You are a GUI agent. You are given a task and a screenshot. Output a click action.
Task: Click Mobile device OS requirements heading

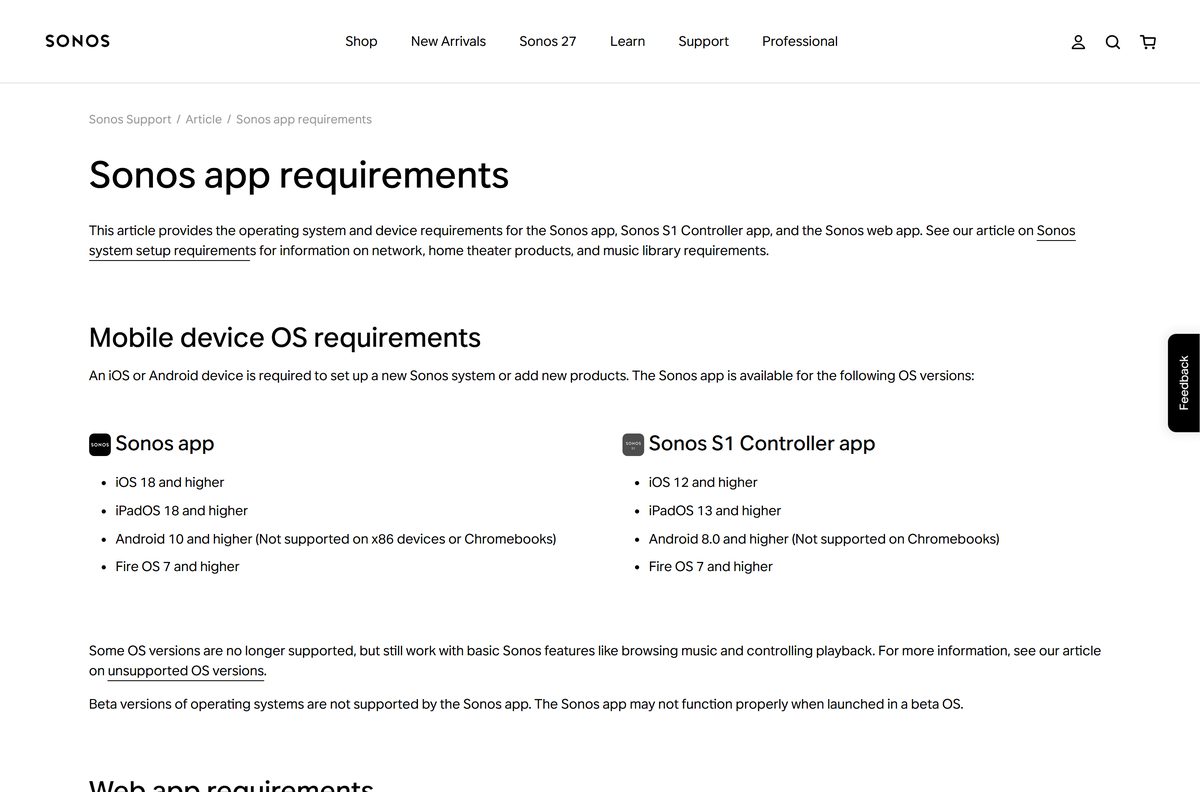(285, 338)
